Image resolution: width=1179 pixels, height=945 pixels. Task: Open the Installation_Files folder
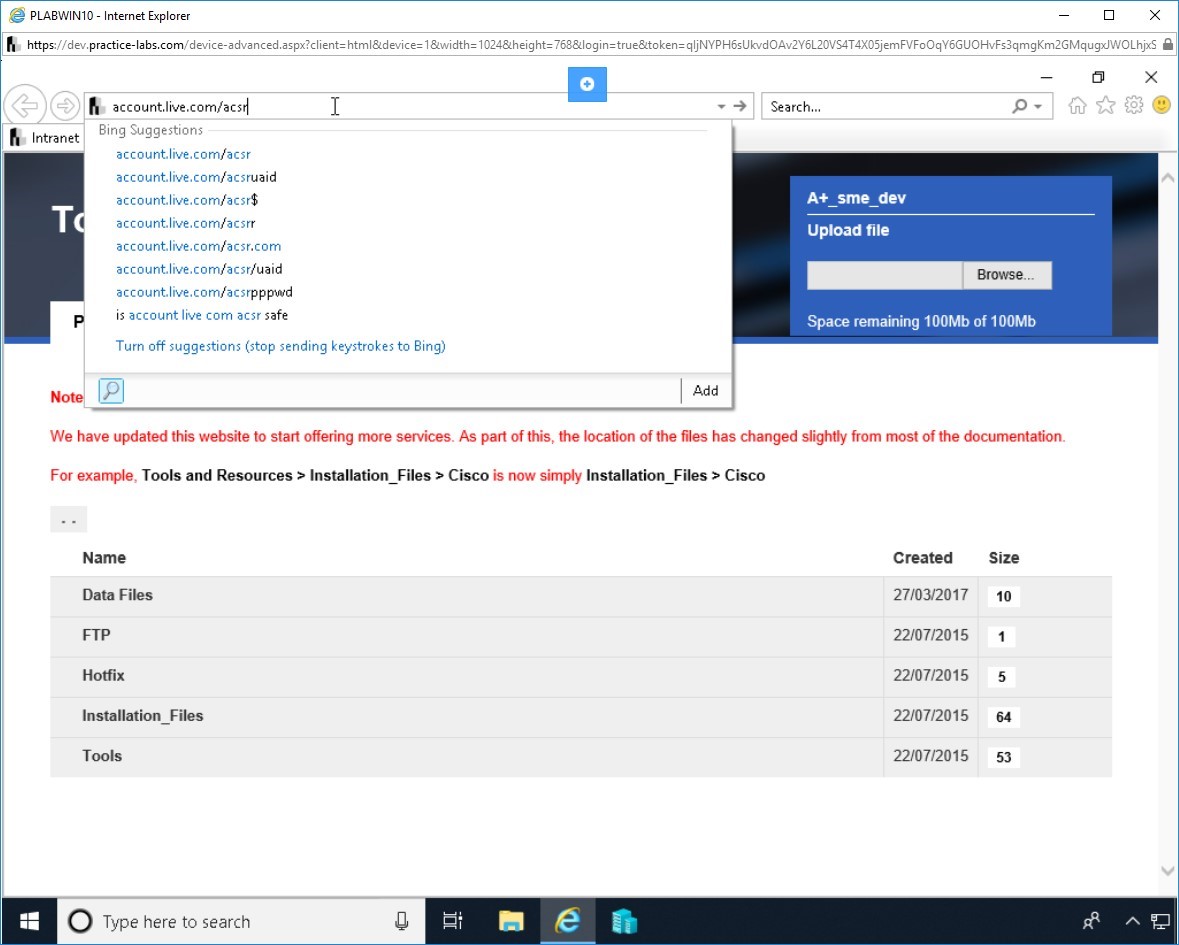coord(142,716)
